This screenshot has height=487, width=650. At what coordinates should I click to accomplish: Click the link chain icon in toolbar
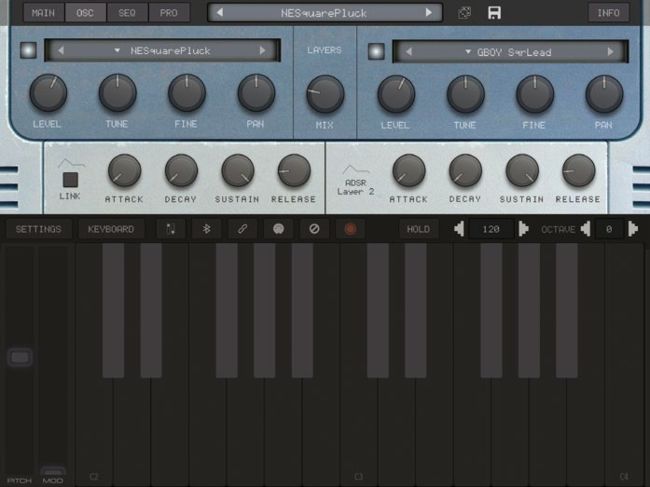click(x=241, y=229)
